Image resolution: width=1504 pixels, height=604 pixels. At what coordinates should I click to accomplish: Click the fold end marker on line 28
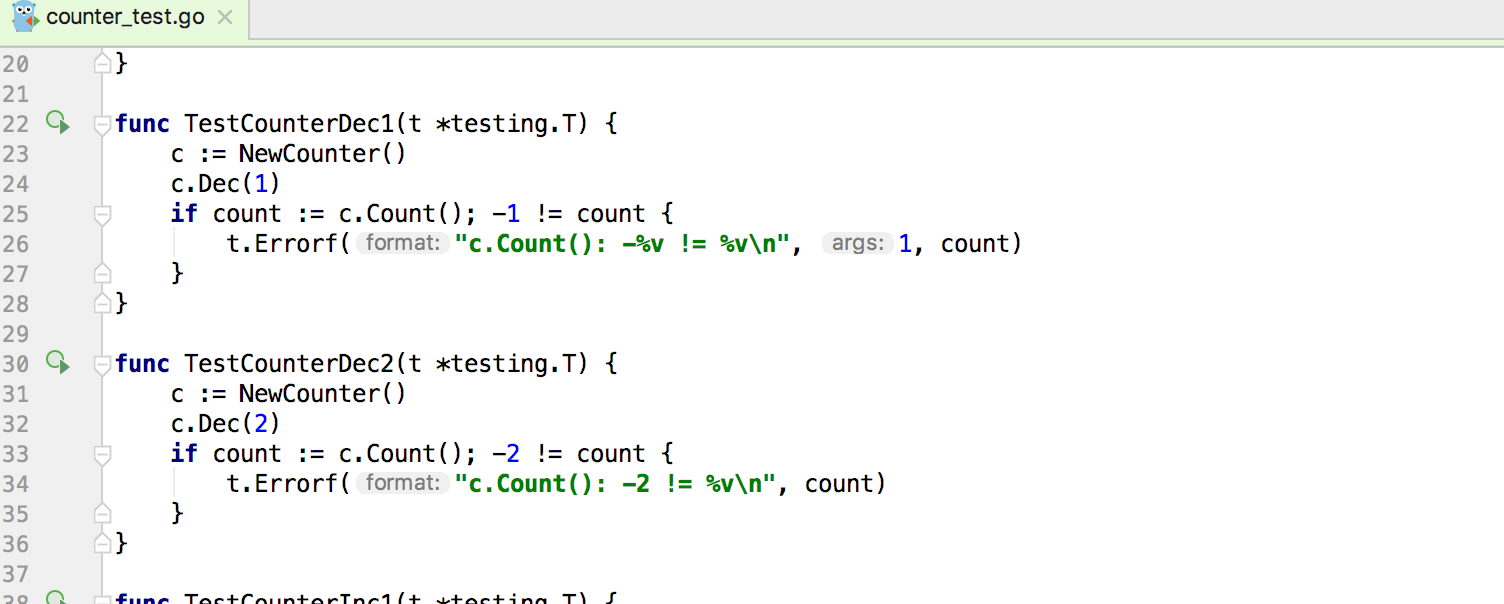point(102,303)
